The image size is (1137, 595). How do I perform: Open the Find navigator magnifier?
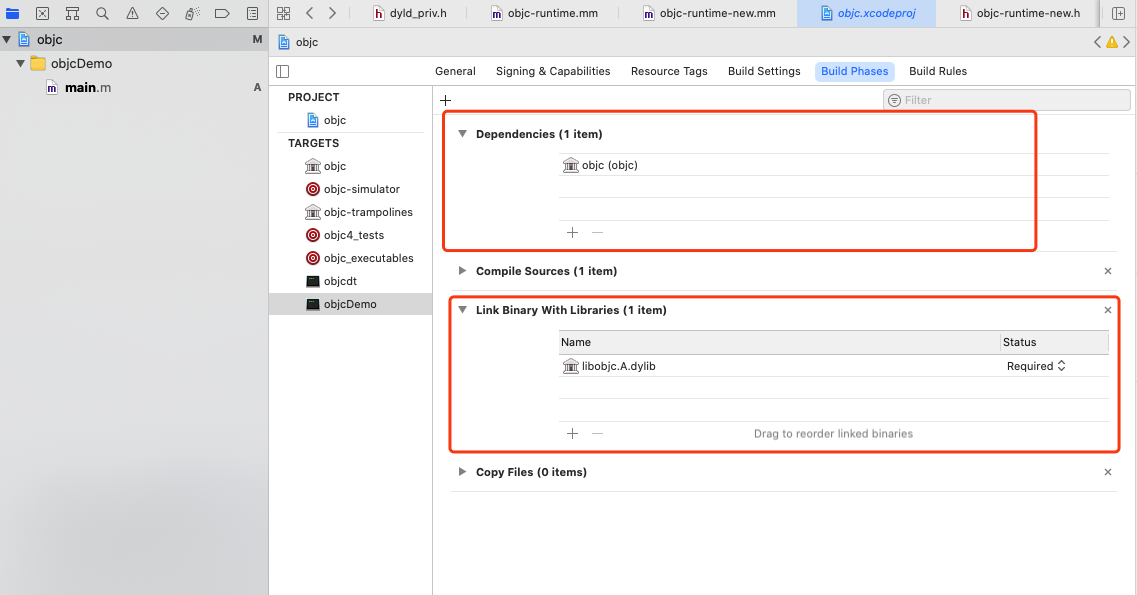[x=102, y=13]
